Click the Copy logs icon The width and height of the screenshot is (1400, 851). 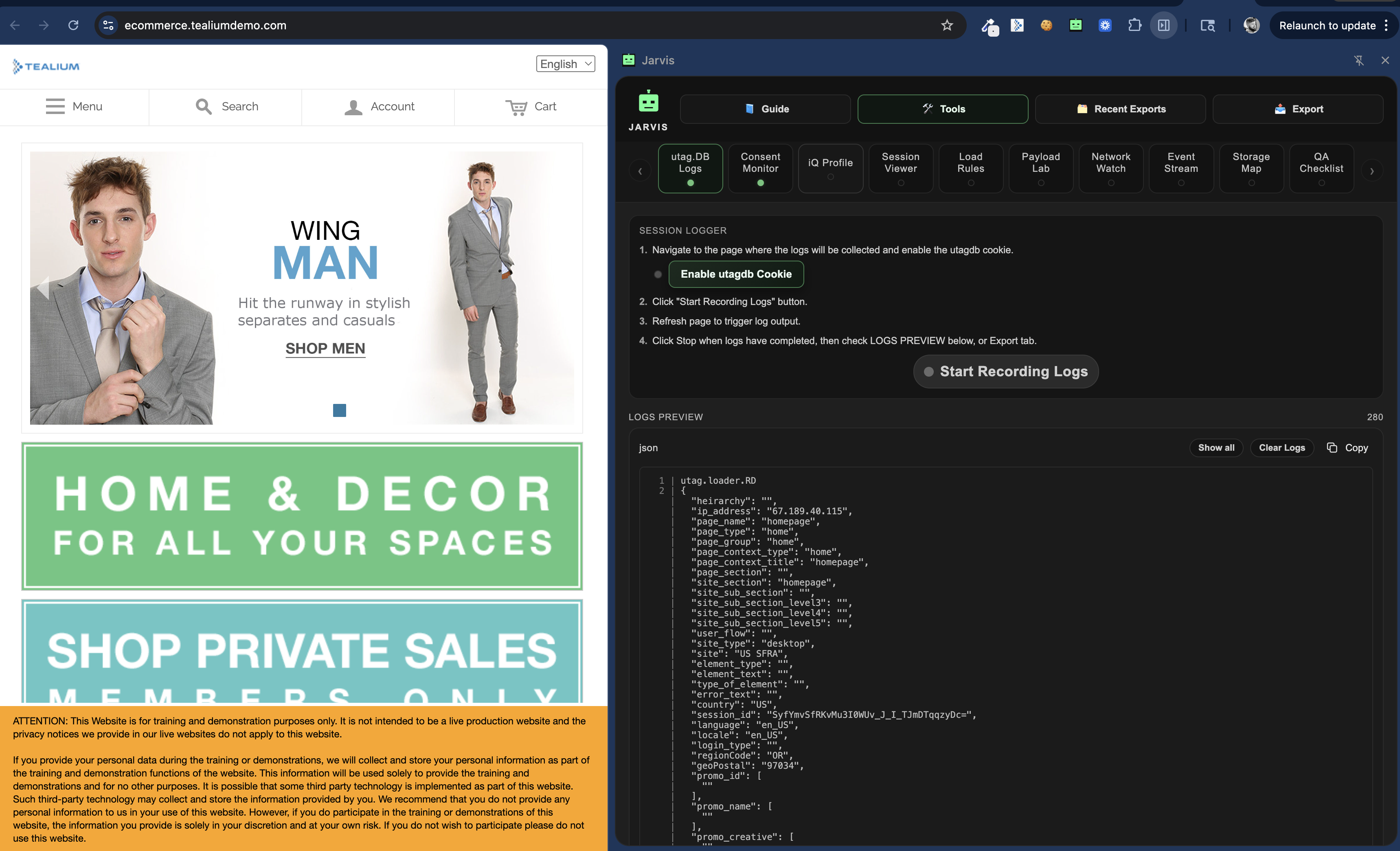pos(1332,447)
